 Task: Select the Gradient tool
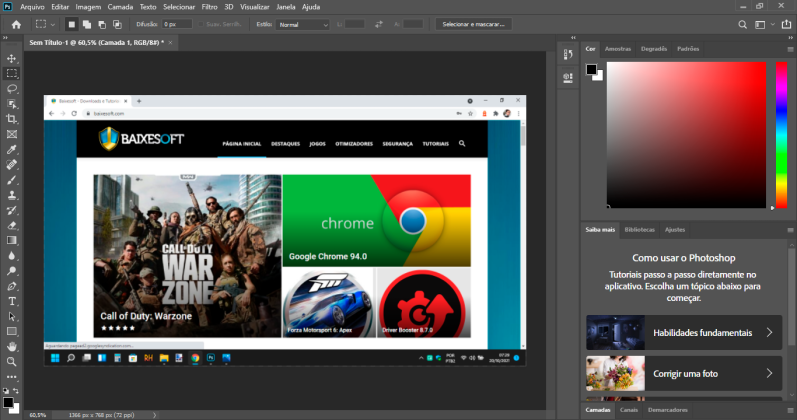click(x=12, y=241)
